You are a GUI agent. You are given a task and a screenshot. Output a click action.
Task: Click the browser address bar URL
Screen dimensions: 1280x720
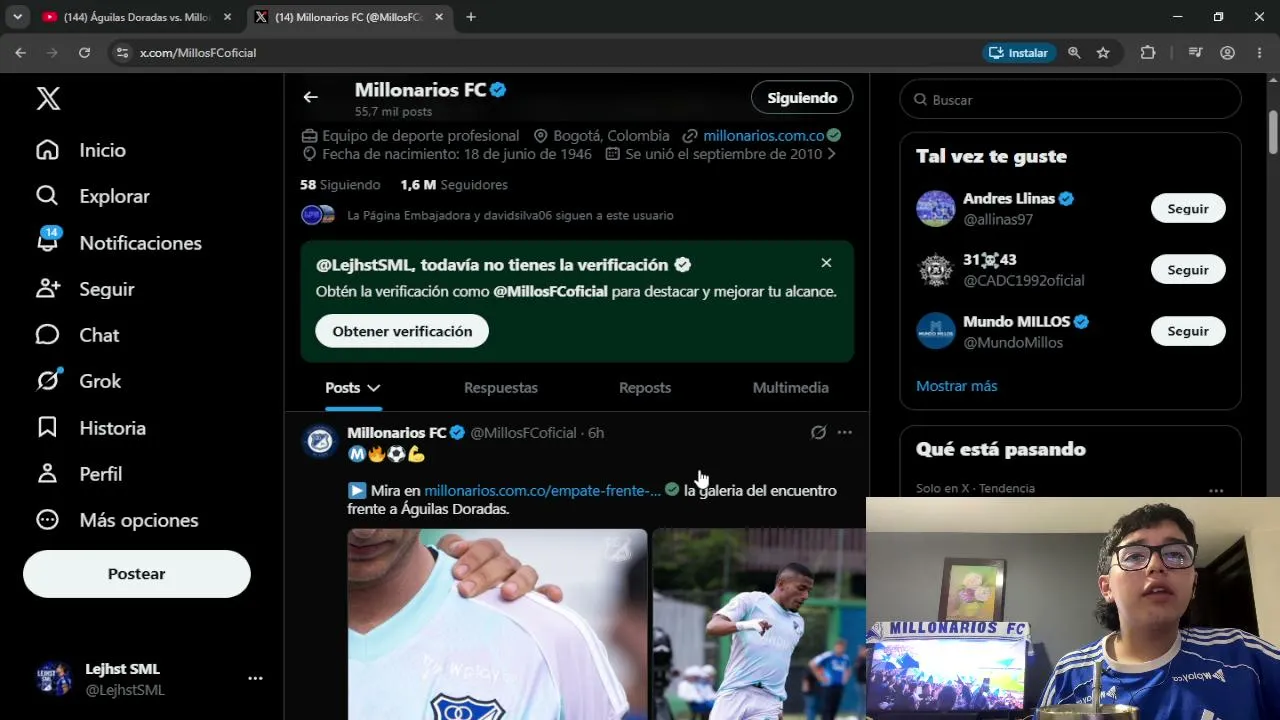pos(198,53)
